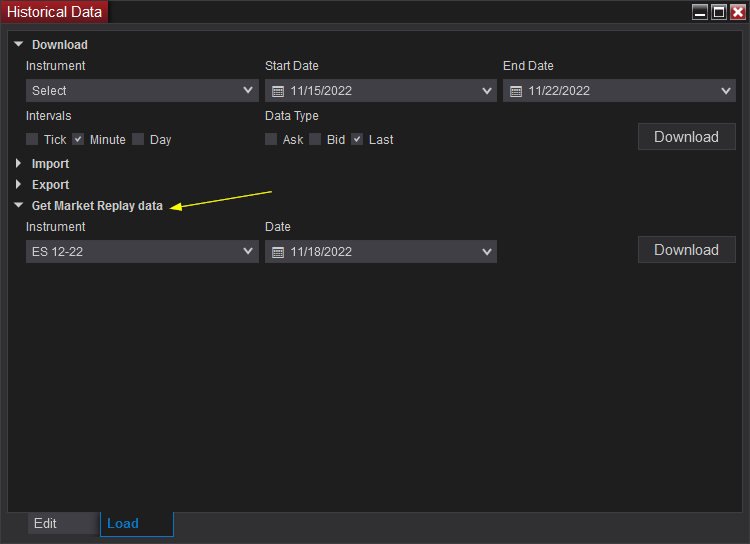The height and width of the screenshot is (544, 750).
Task: Click Download button for Market Replay data
Action: pos(686,250)
